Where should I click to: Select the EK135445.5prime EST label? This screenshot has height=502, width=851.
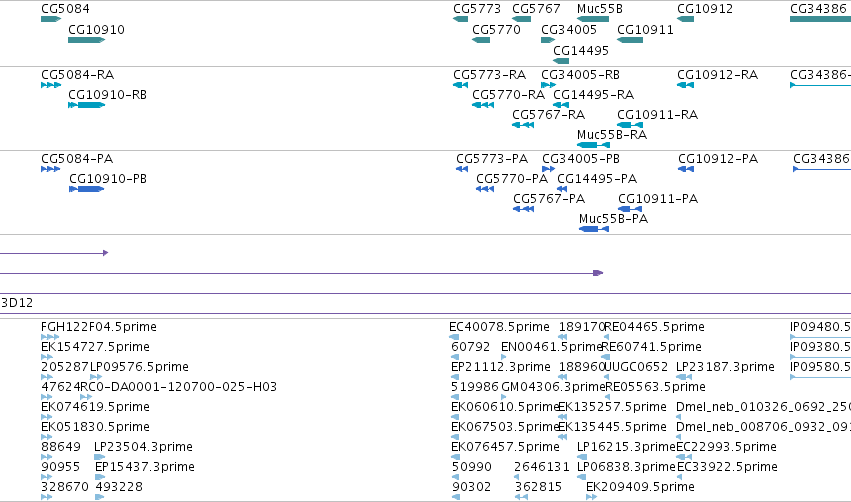click(612, 427)
